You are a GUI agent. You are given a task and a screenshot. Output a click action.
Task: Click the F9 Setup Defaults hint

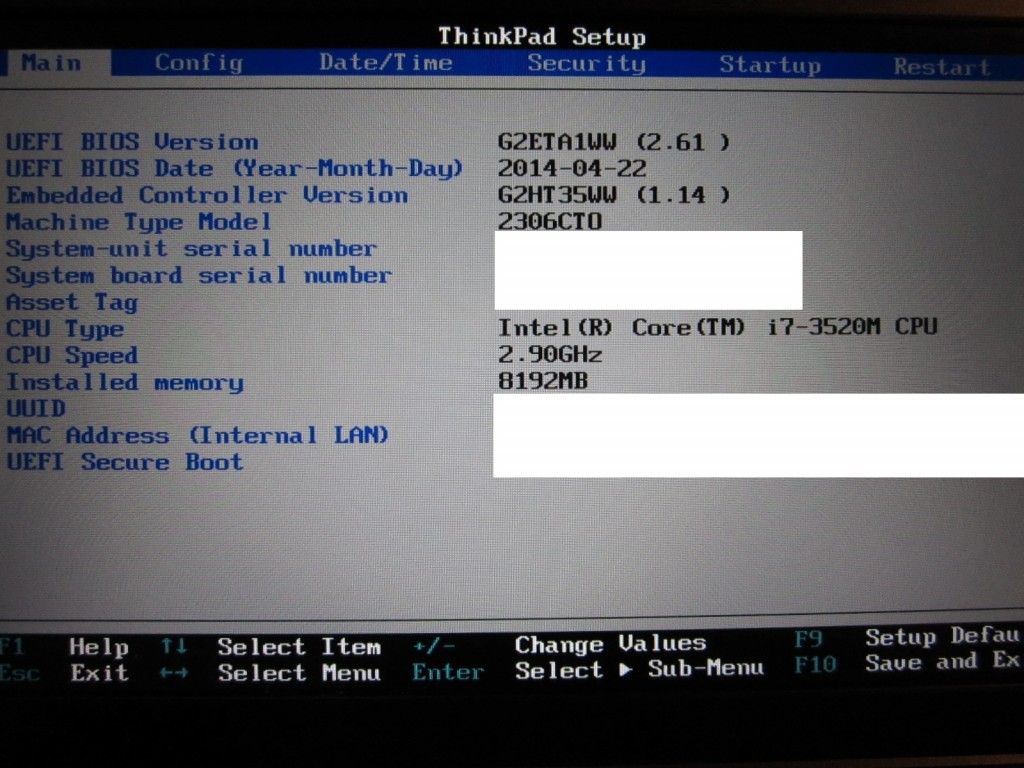click(908, 636)
